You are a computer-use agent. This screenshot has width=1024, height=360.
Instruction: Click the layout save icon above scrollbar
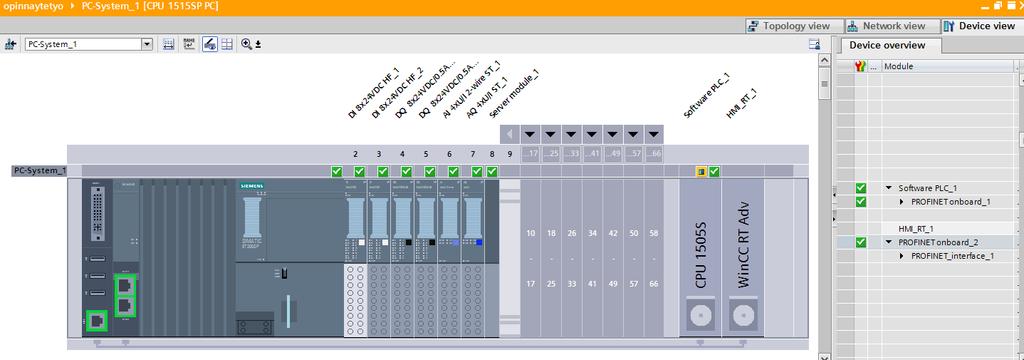[814, 44]
